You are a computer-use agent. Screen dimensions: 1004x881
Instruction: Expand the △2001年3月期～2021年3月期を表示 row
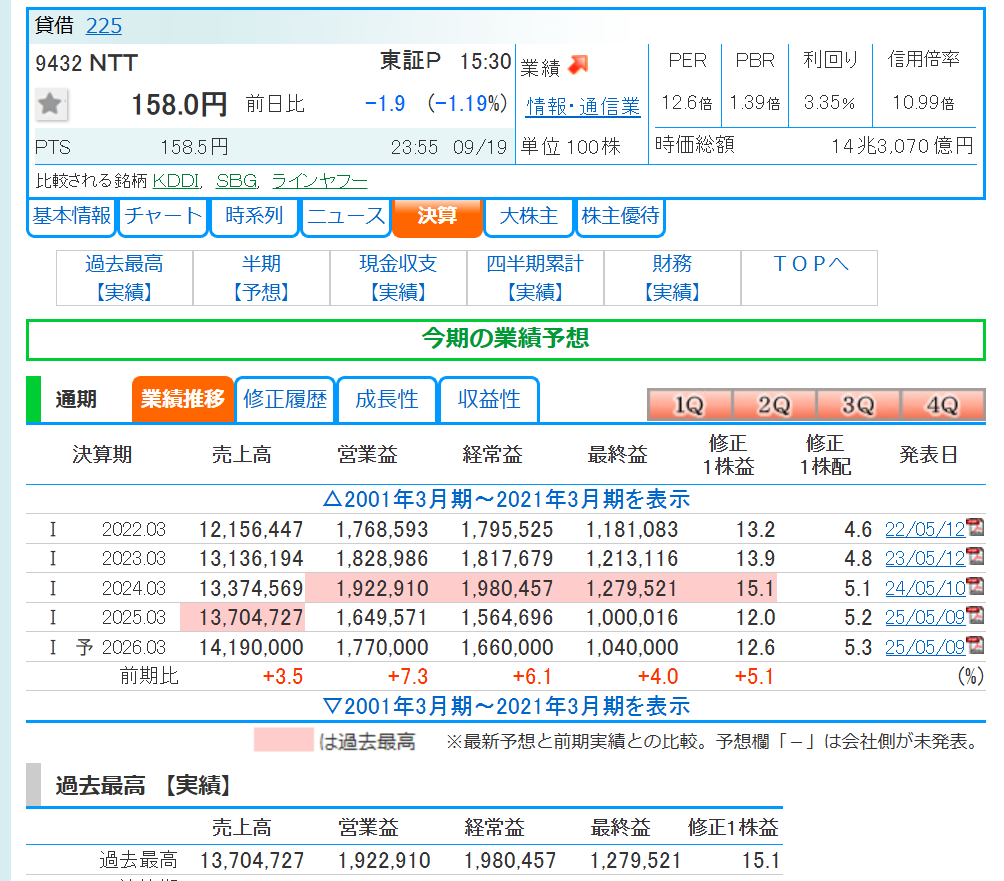click(x=506, y=499)
